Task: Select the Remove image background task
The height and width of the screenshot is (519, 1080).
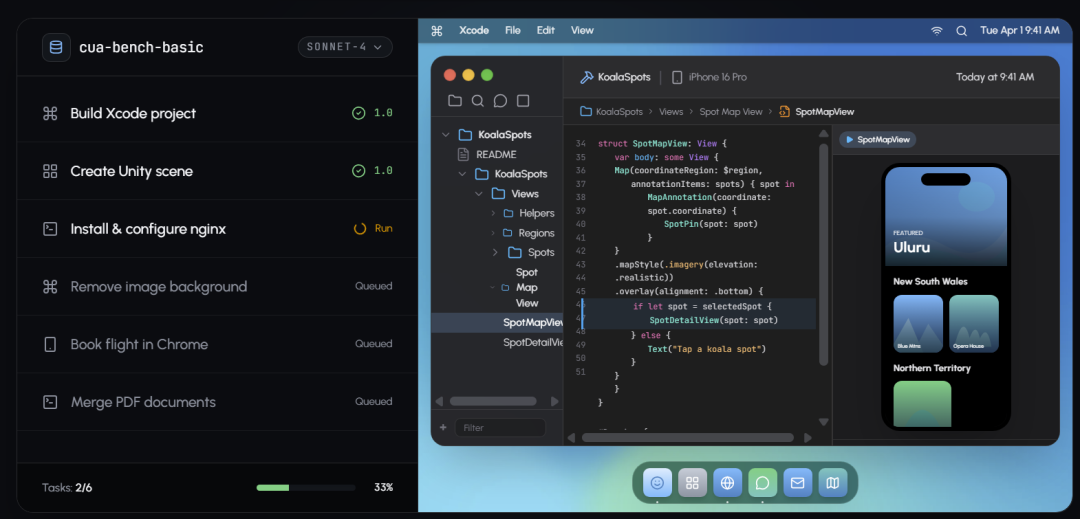Action: [218, 286]
